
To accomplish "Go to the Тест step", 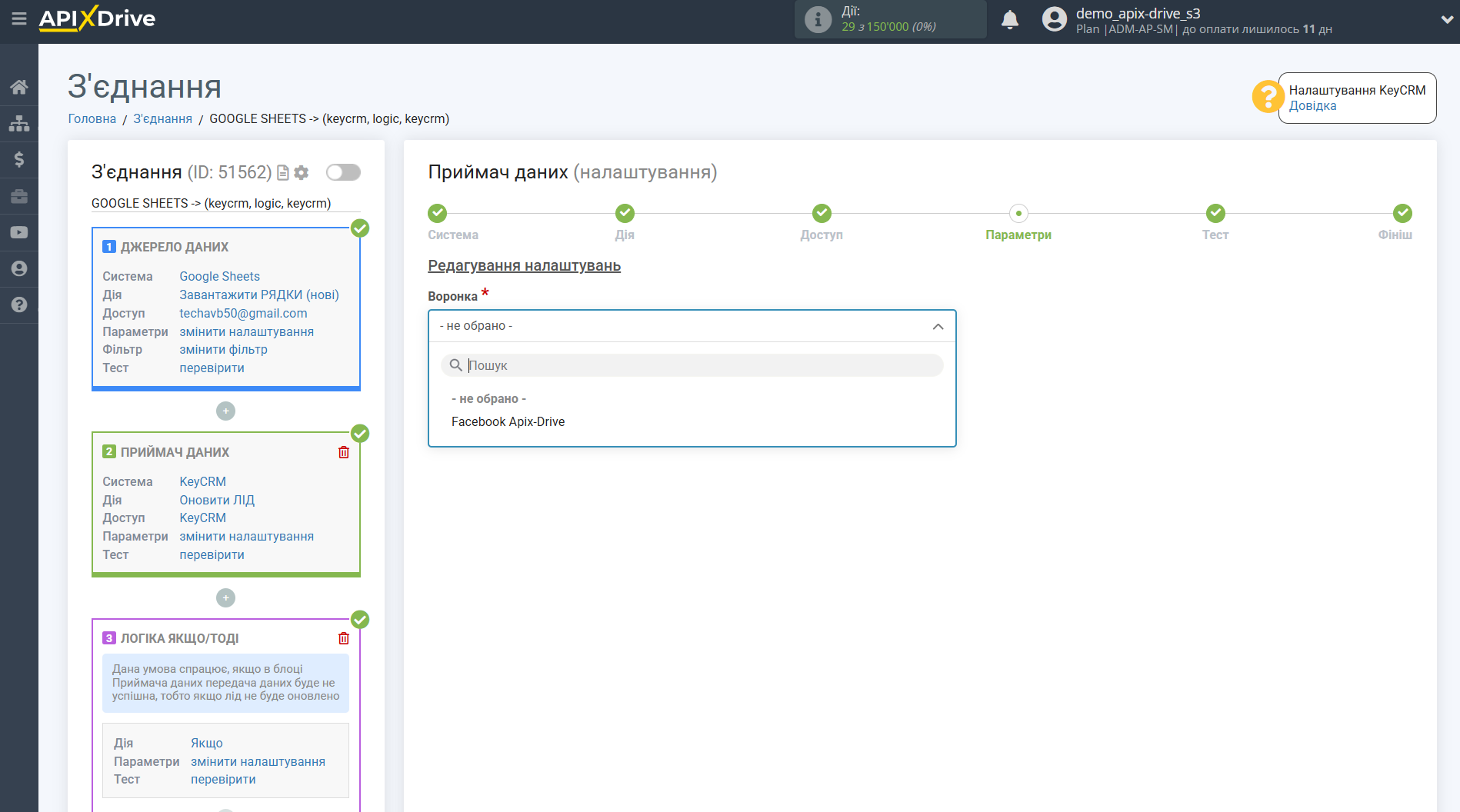I will 1215,213.
